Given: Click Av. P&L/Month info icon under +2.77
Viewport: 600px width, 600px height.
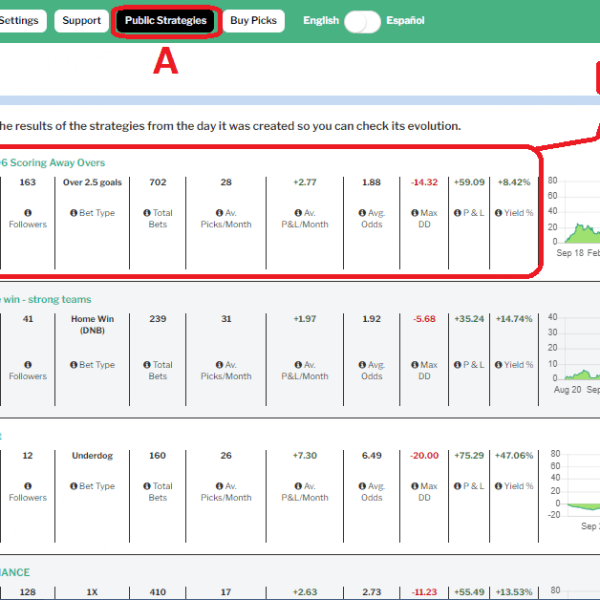Looking at the screenshot, I should (298, 213).
